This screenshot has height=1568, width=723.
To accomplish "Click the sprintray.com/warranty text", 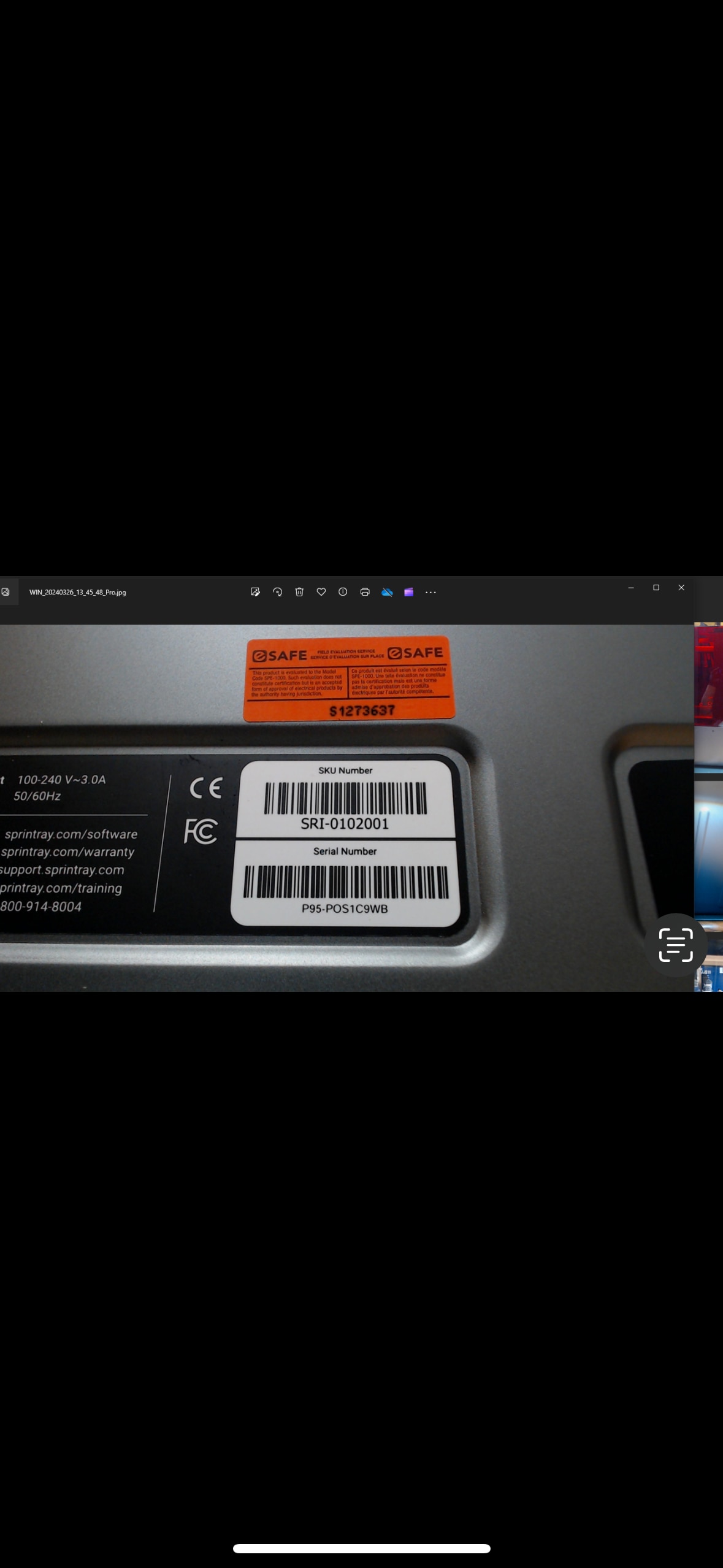I will tap(67, 852).
